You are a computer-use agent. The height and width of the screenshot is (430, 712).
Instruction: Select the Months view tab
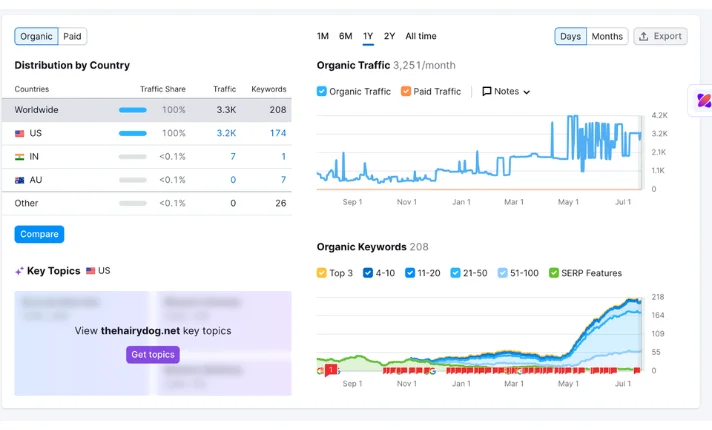tap(607, 36)
